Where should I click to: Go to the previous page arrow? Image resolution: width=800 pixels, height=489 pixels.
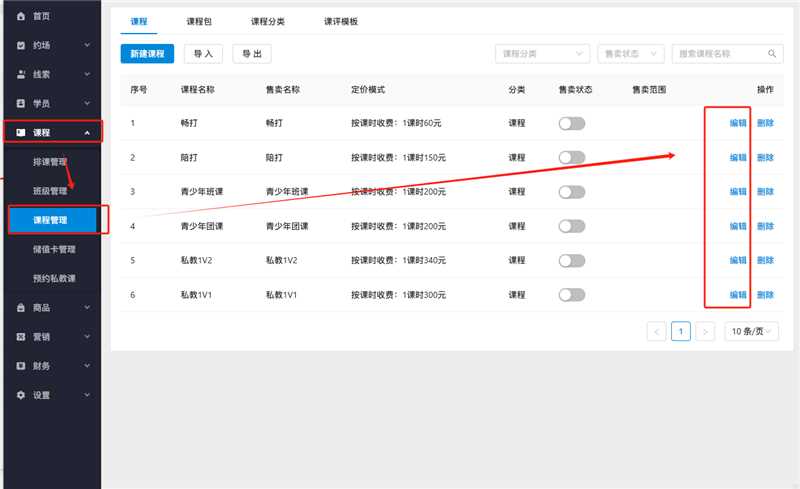tap(657, 332)
